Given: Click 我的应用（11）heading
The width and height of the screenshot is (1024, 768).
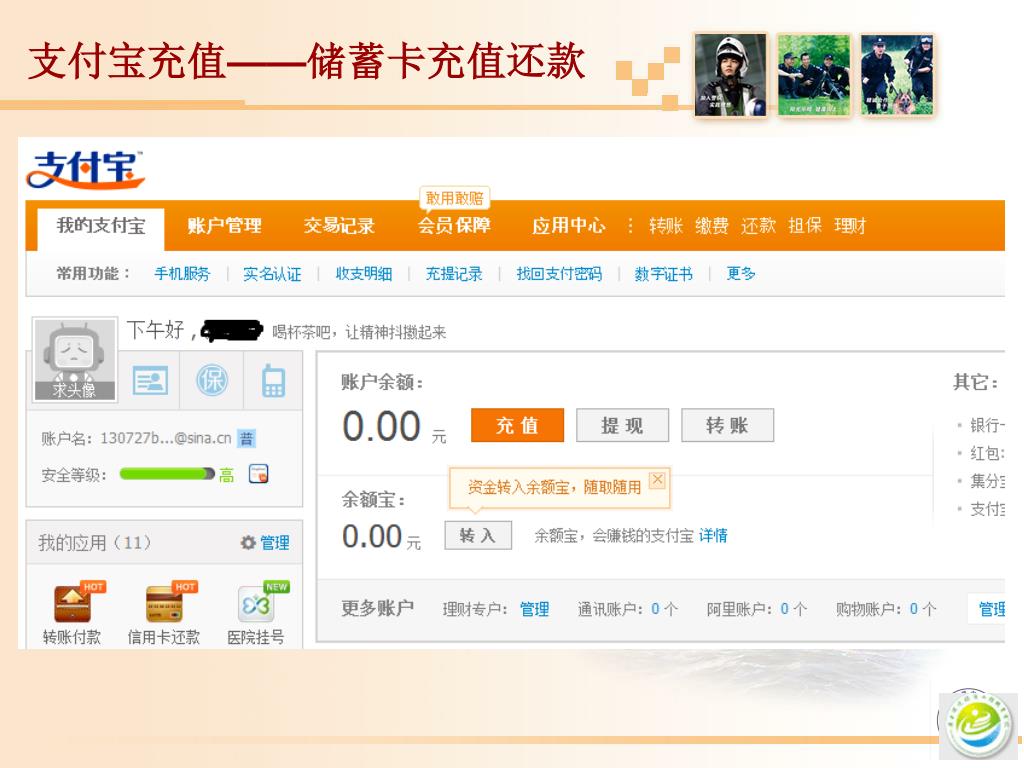Looking at the screenshot, I should tap(95, 543).
